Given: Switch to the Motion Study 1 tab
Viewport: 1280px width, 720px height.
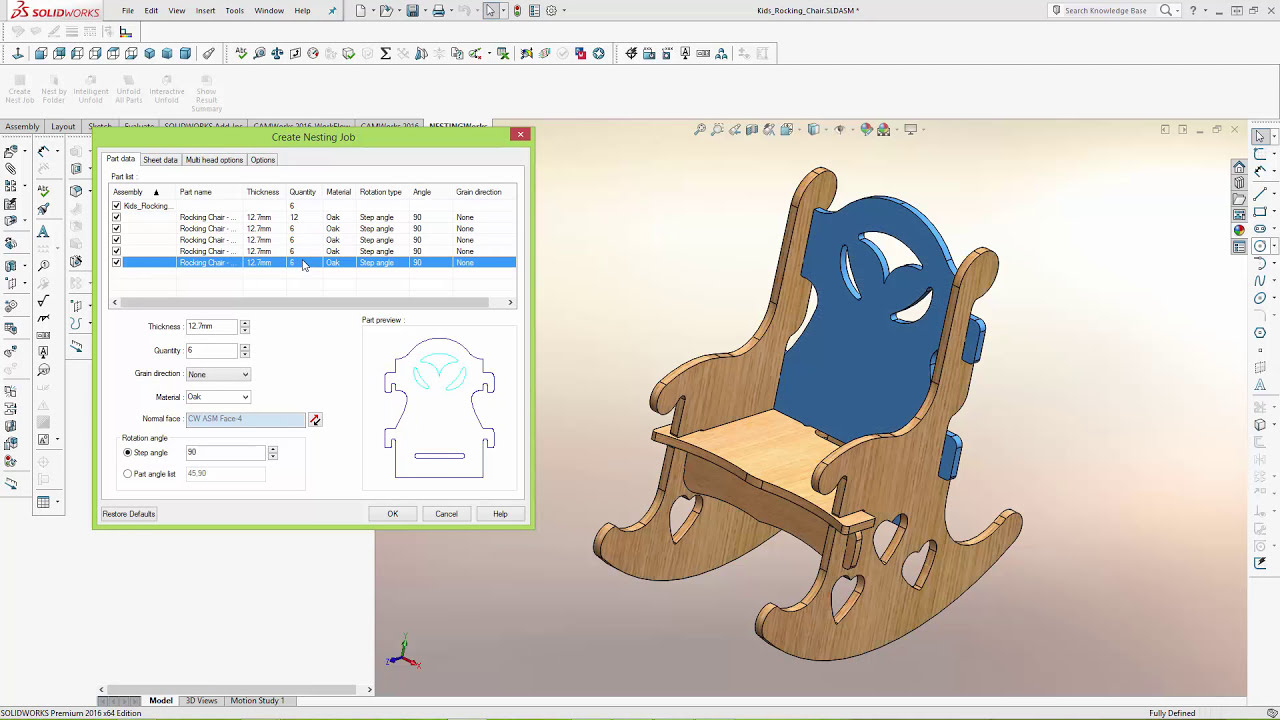Looking at the screenshot, I should click(258, 701).
